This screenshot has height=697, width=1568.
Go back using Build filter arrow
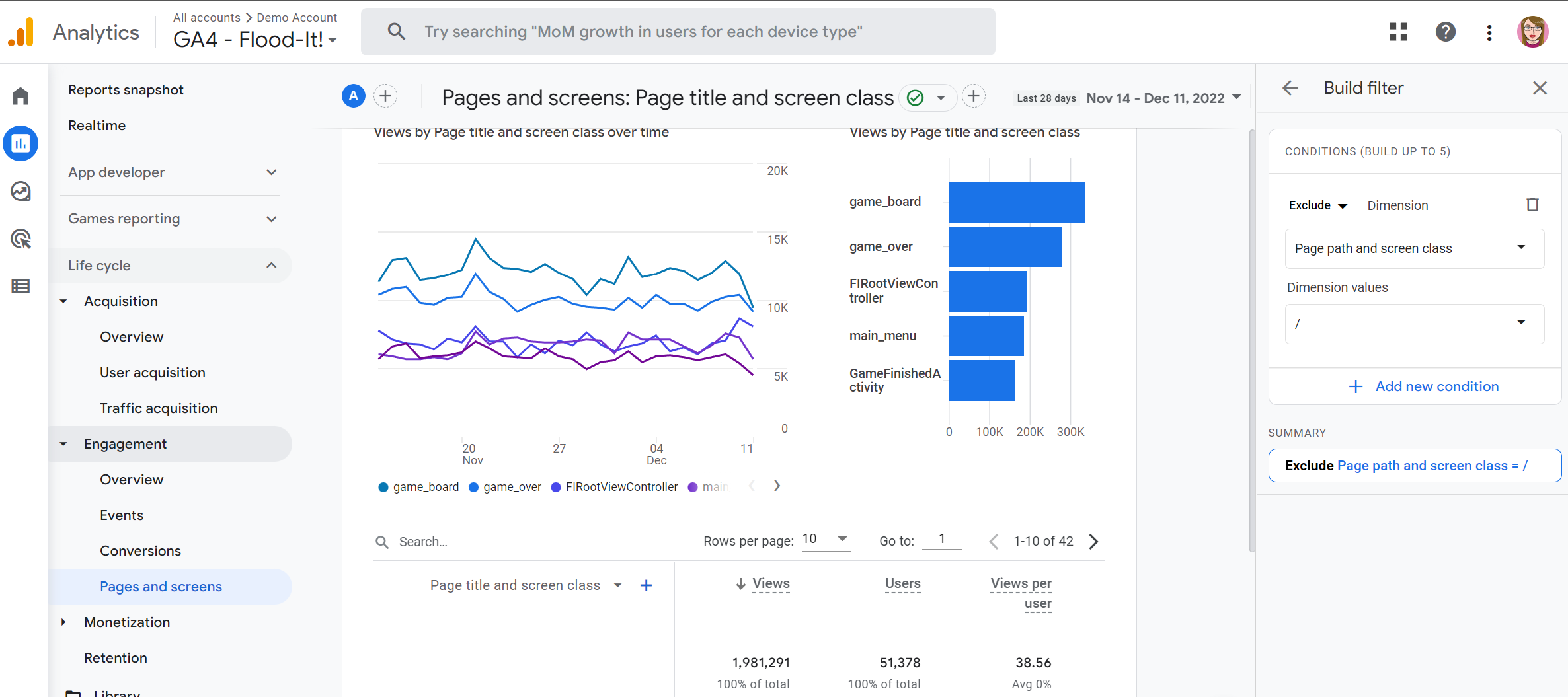click(x=1290, y=88)
